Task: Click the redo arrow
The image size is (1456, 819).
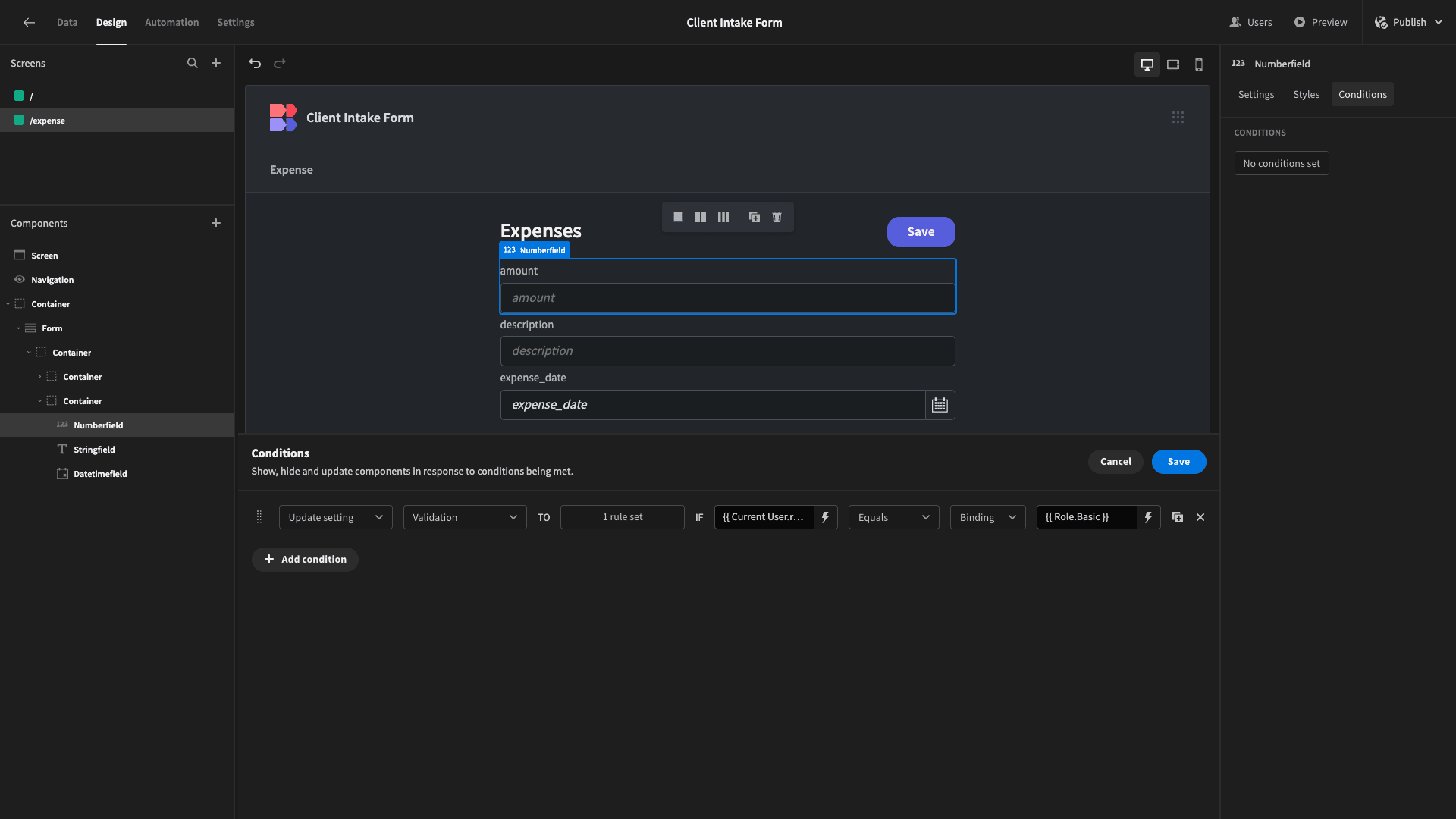Action: 280,64
